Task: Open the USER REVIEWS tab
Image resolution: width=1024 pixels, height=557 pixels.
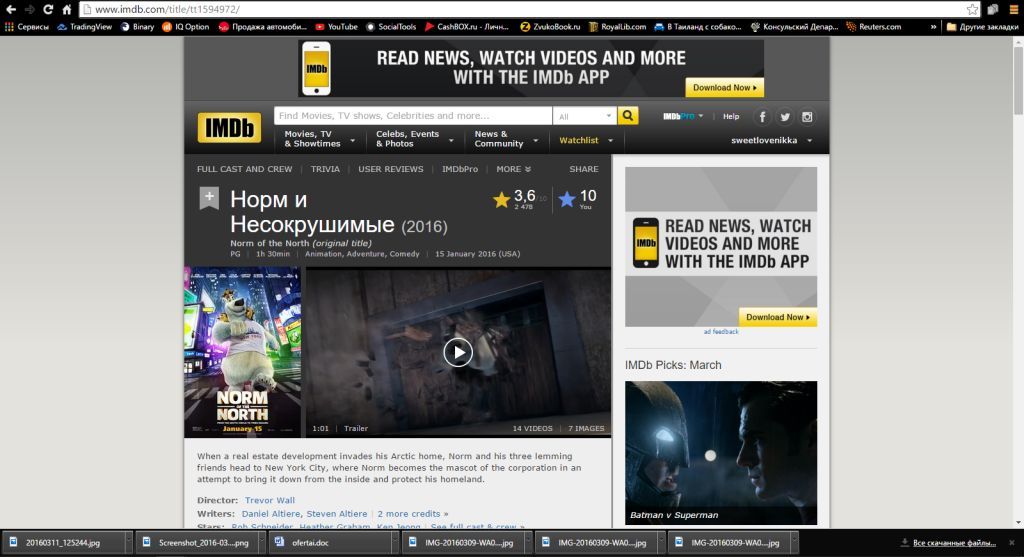Action: (391, 169)
